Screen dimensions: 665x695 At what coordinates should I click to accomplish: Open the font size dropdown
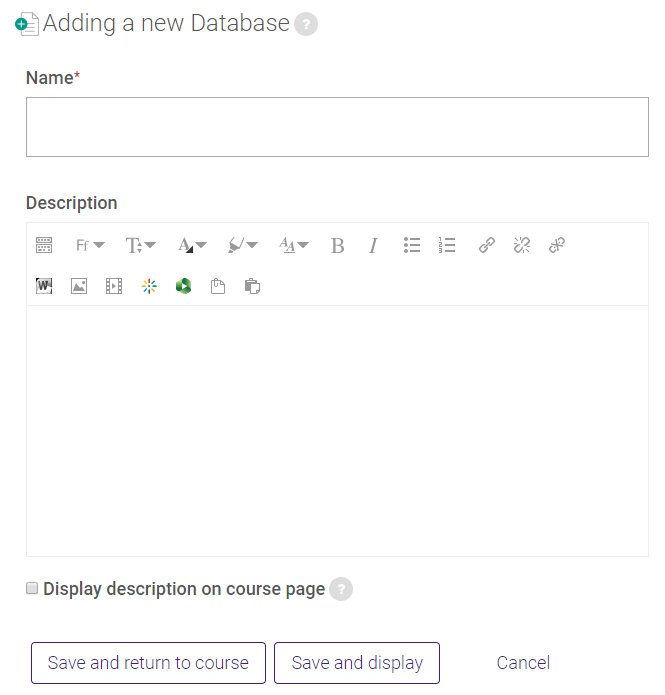pyautogui.click(x=141, y=245)
